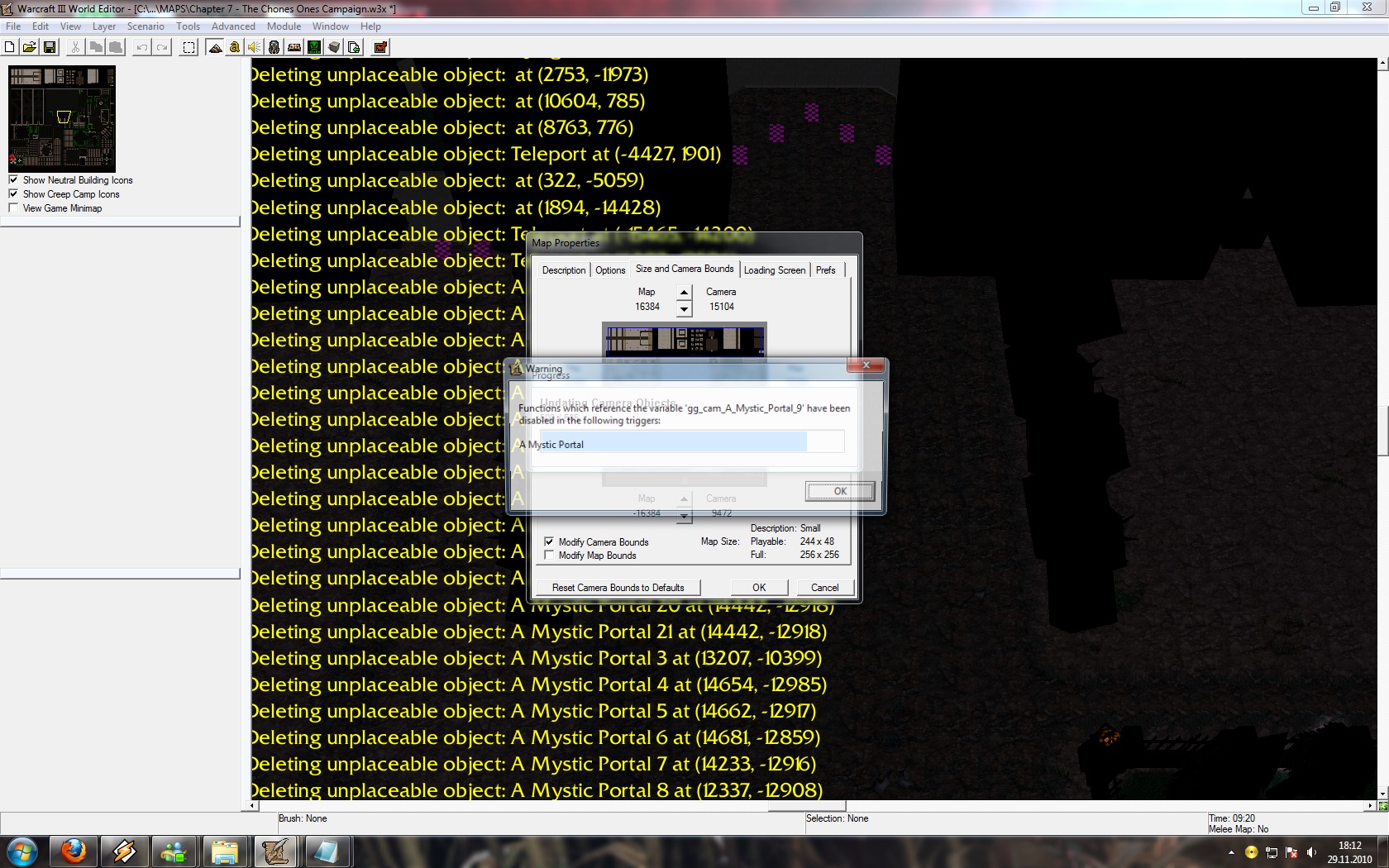Open the Import Manager icon
Image resolution: width=1389 pixels, height=868 pixels.
(x=354, y=47)
